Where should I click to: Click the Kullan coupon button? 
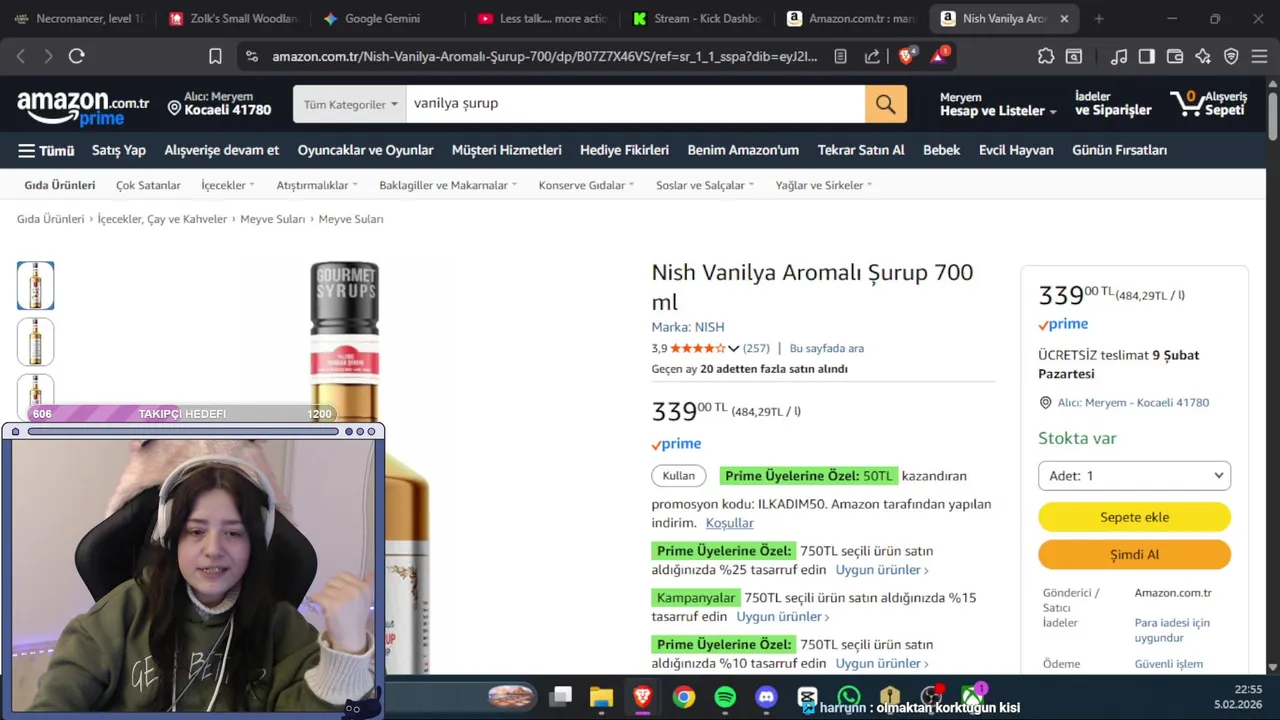click(679, 476)
